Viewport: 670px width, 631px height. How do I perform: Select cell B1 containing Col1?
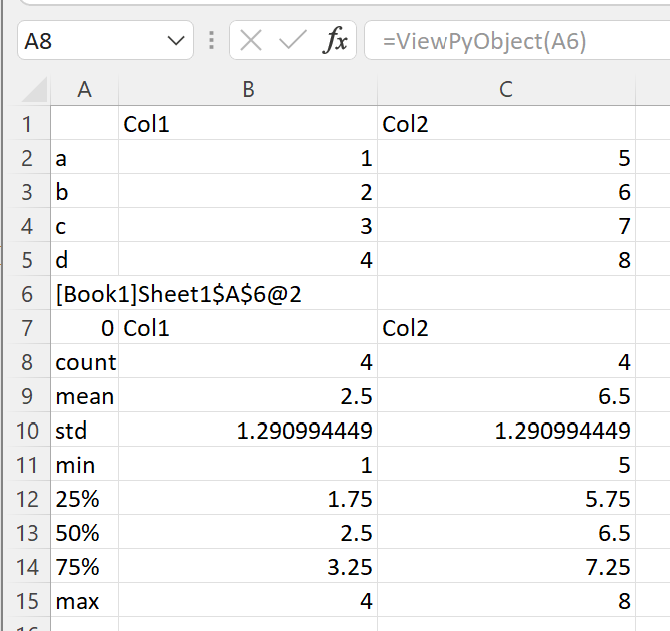pos(248,124)
